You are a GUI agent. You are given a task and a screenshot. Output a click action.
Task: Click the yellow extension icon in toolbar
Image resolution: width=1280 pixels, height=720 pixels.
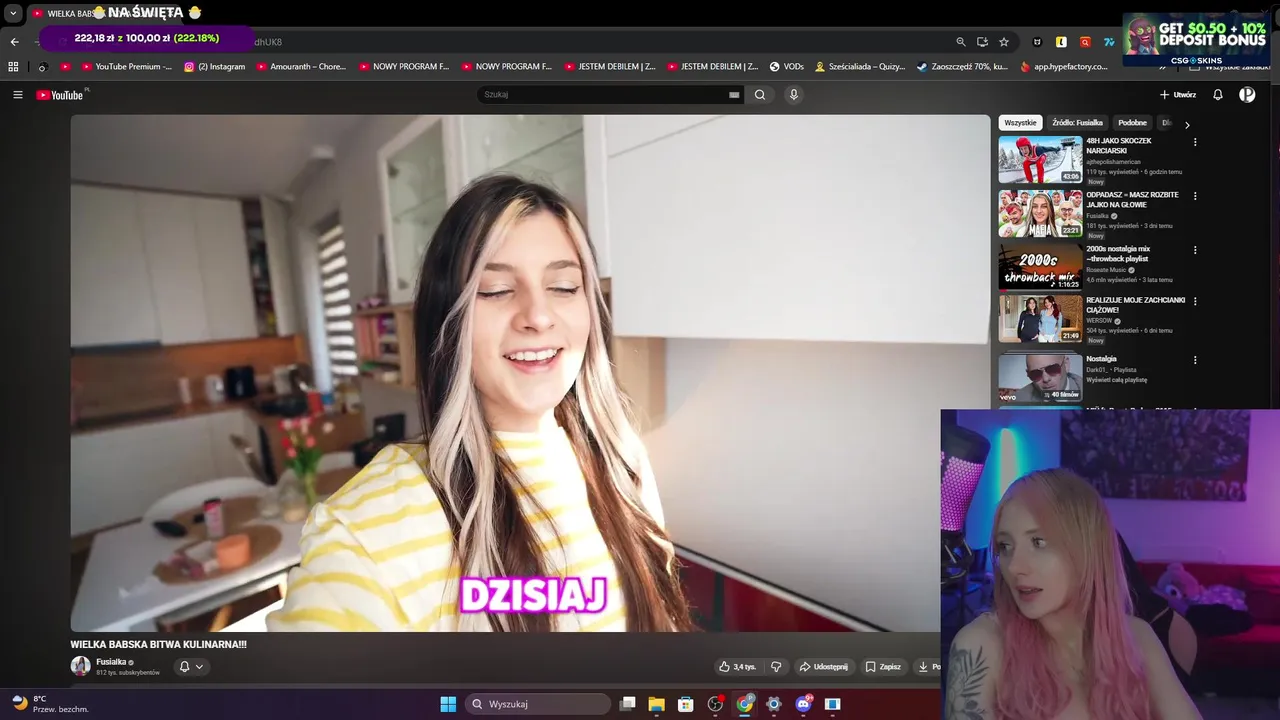pyautogui.click(x=1061, y=42)
